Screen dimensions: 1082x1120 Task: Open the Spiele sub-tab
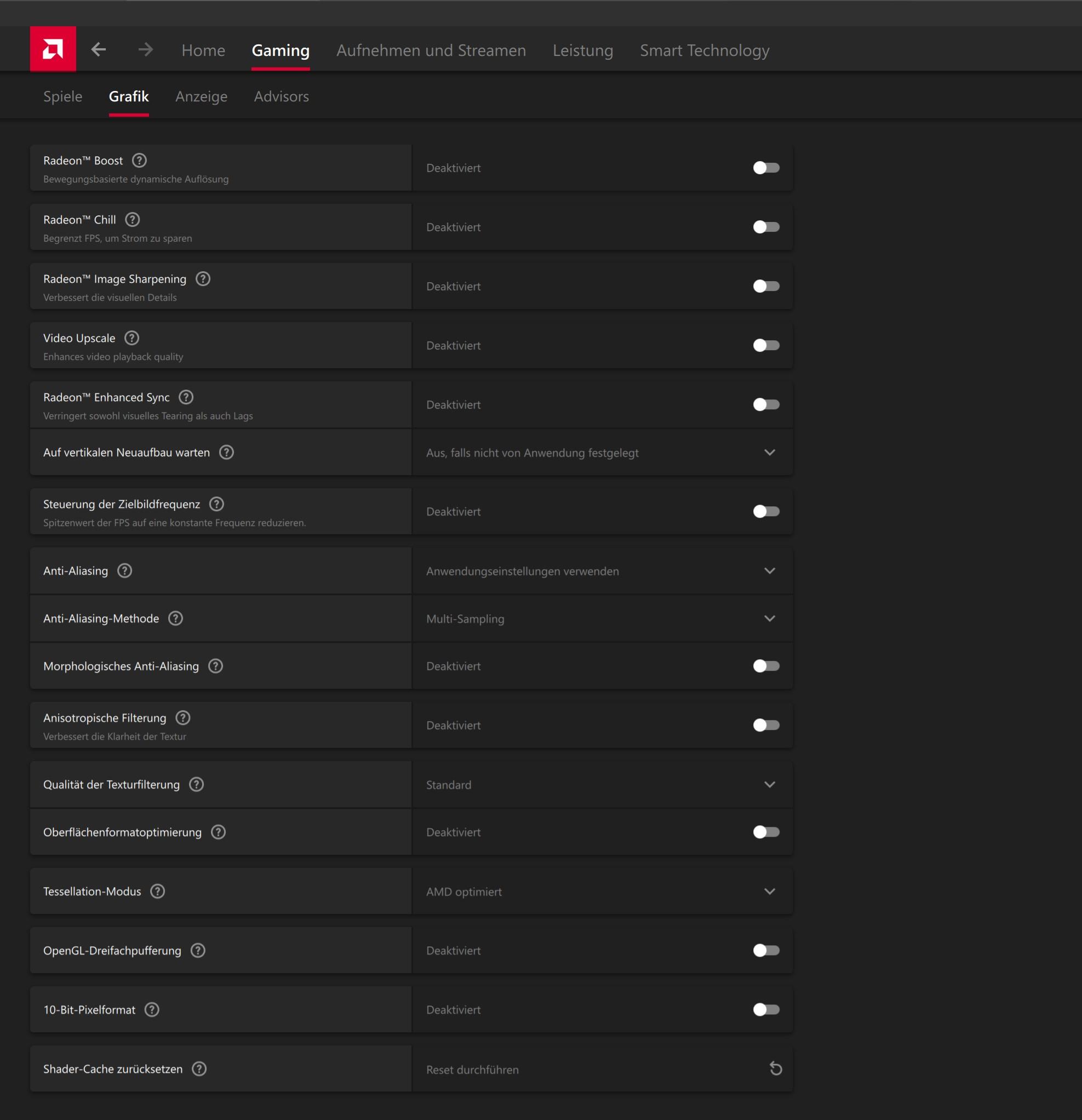pos(63,96)
